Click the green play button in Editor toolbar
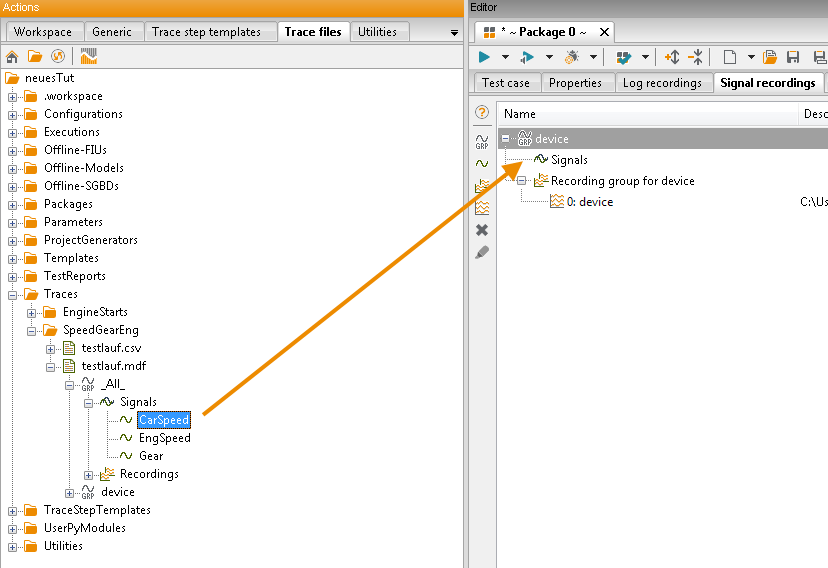The height and width of the screenshot is (568, 828). 484,56
